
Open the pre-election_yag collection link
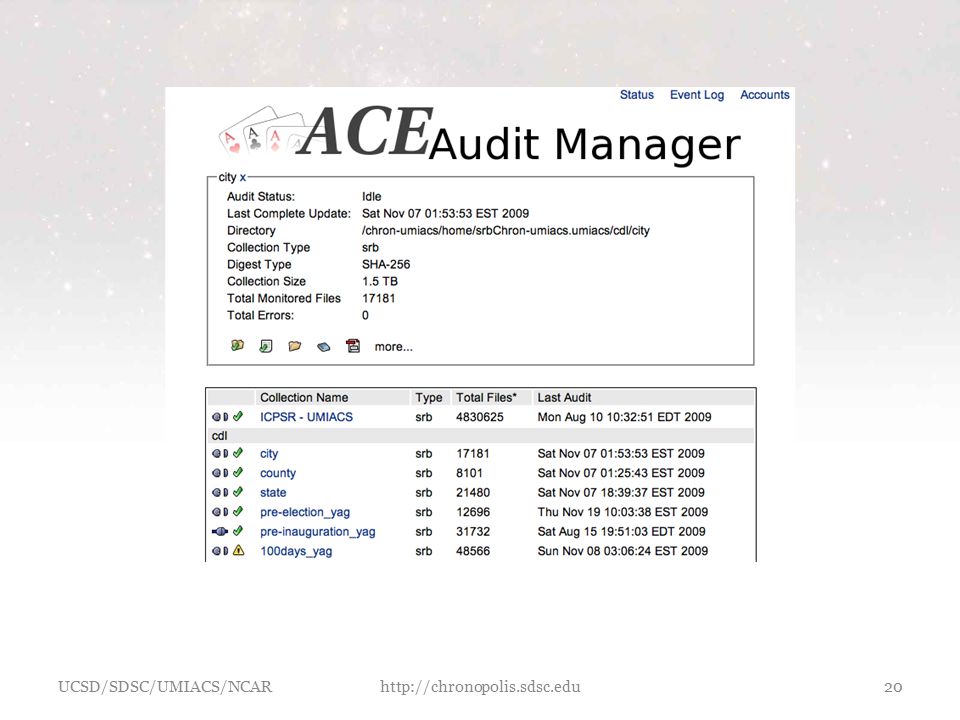305,512
